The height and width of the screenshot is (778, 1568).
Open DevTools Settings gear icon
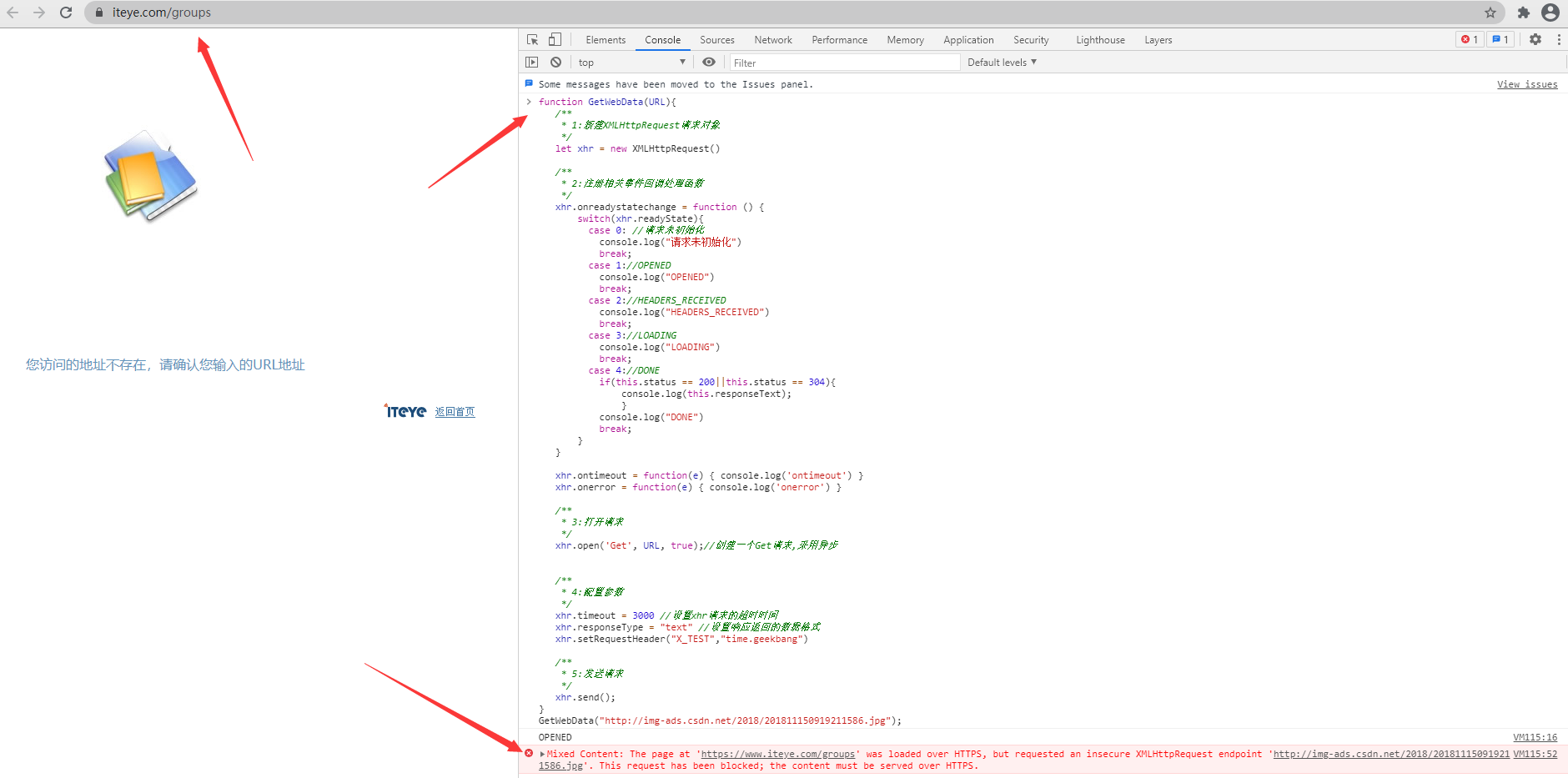[x=1535, y=39]
